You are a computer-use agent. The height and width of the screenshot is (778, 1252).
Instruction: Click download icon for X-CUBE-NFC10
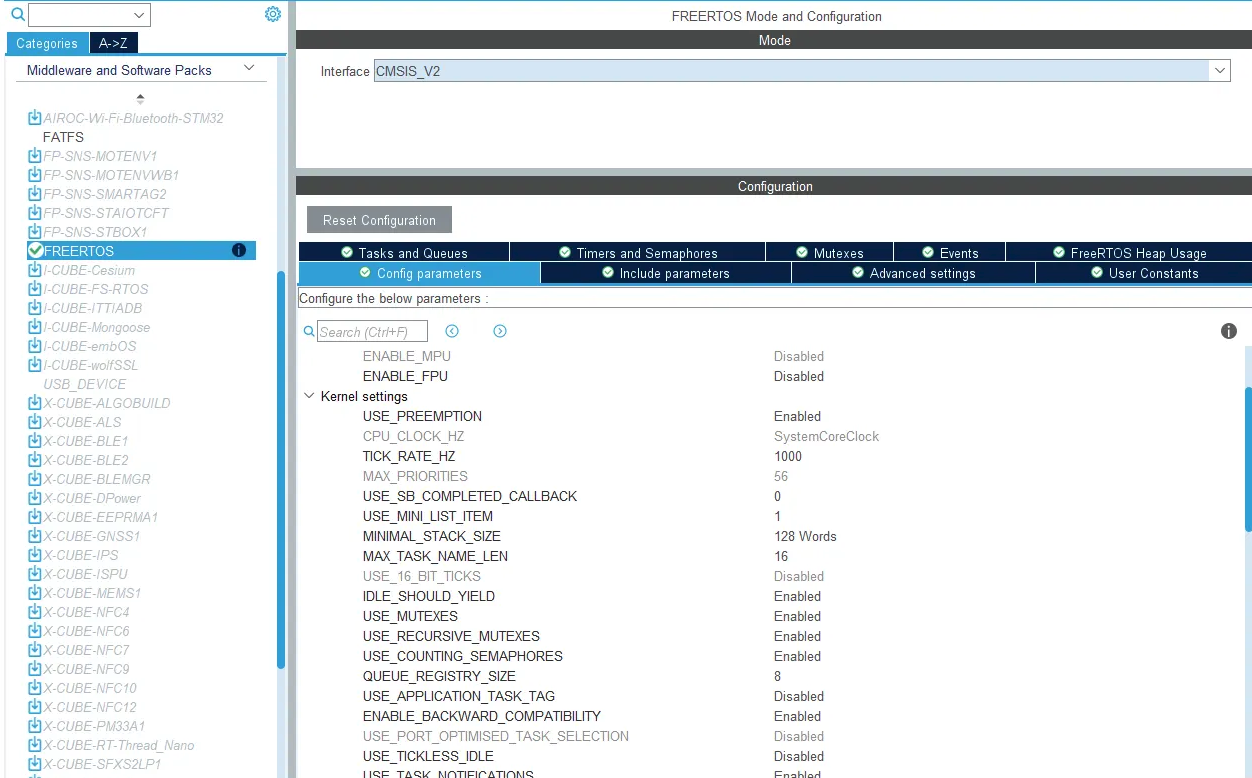click(x=35, y=687)
